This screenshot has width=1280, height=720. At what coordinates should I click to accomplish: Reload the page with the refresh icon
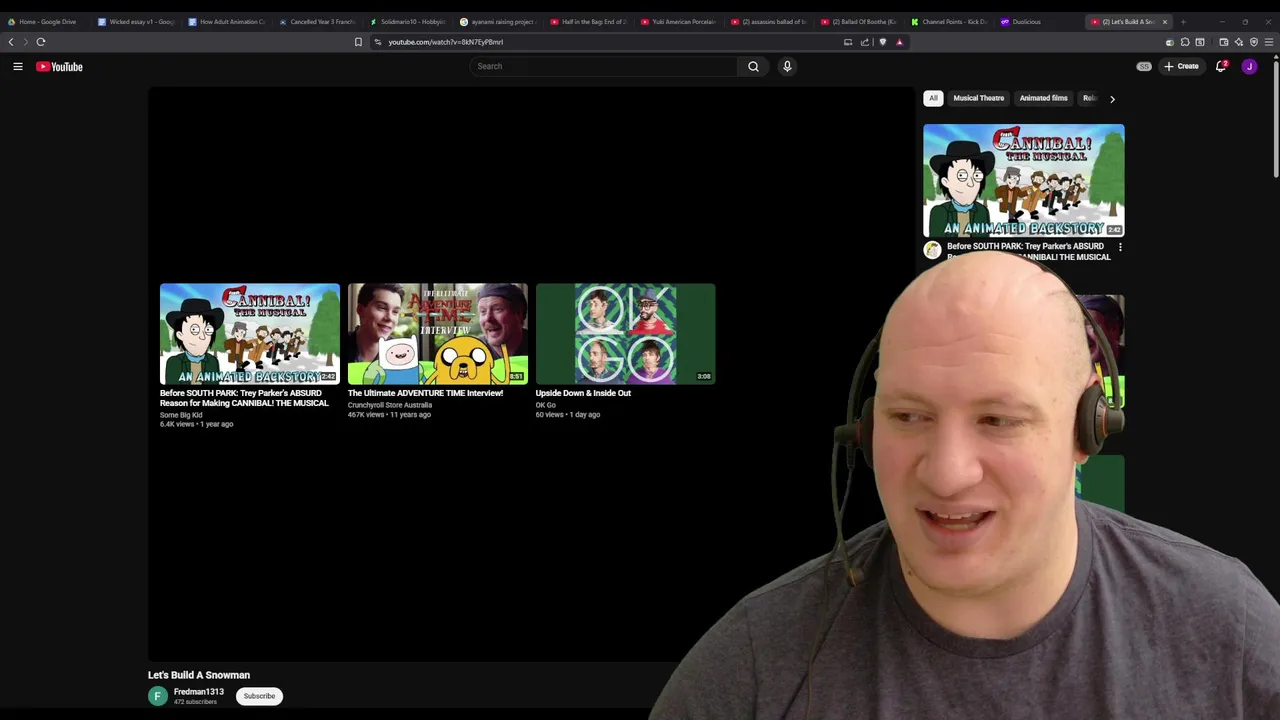[x=41, y=42]
